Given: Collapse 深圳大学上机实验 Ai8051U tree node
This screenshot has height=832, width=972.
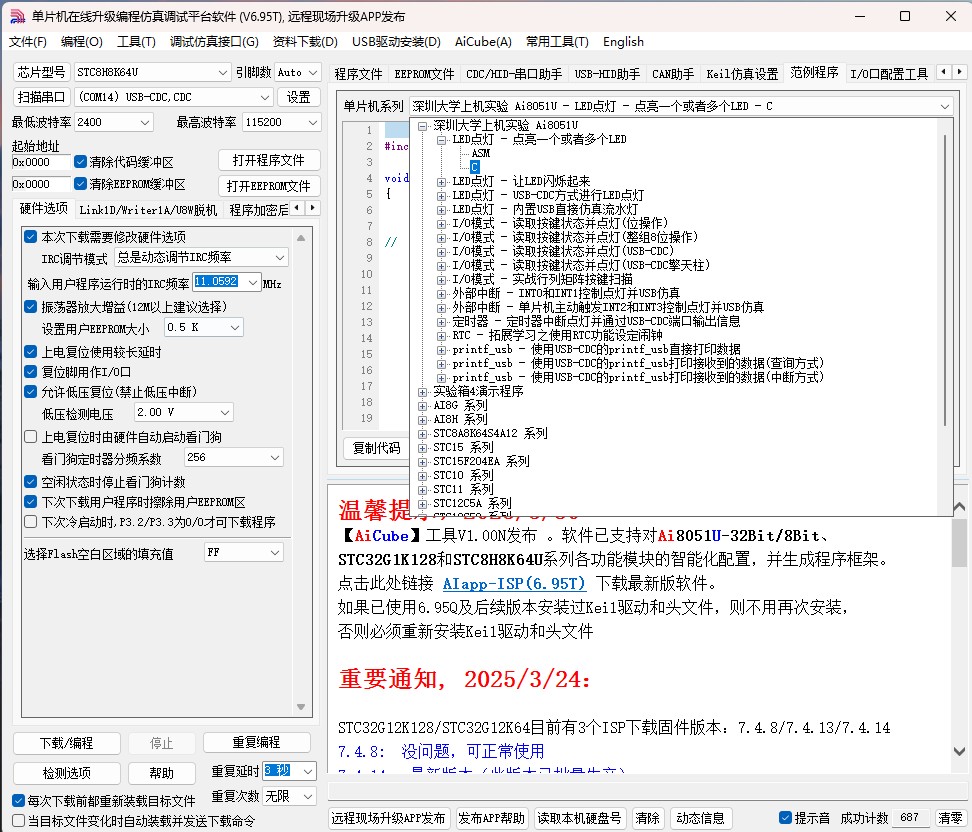Looking at the screenshot, I should (x=422, y=126).
